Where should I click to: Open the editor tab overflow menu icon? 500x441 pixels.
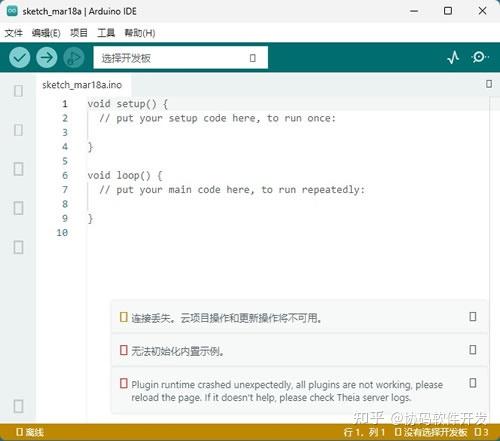[x=489, y=84]
